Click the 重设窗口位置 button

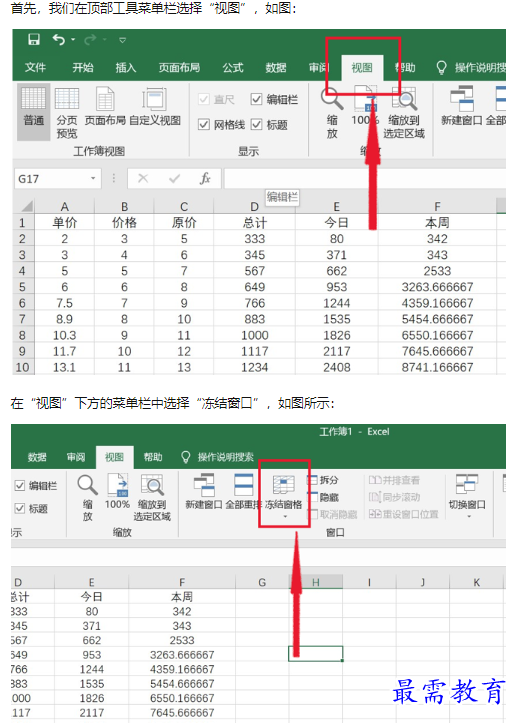tap(403, 514)
